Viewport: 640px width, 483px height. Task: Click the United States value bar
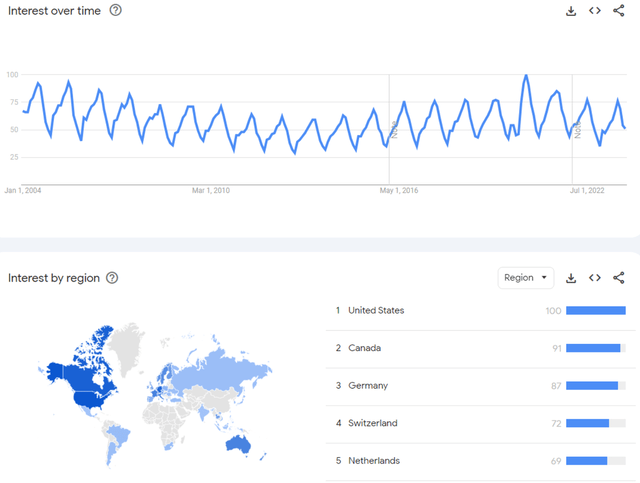click(596, 311)
